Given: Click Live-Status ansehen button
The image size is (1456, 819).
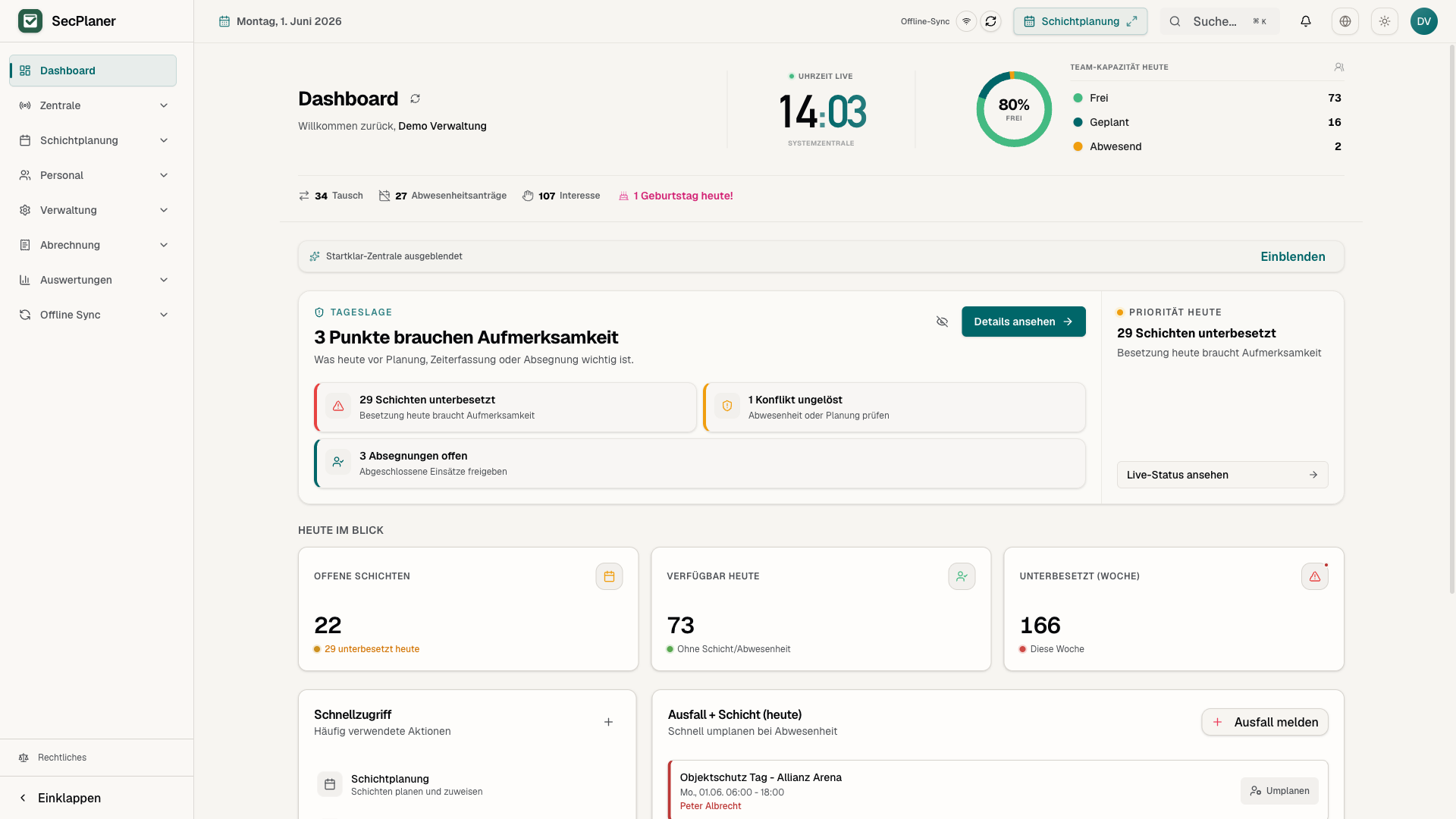Looking at the screenshot, I should pyautogui.click(x=1222, y=475).
